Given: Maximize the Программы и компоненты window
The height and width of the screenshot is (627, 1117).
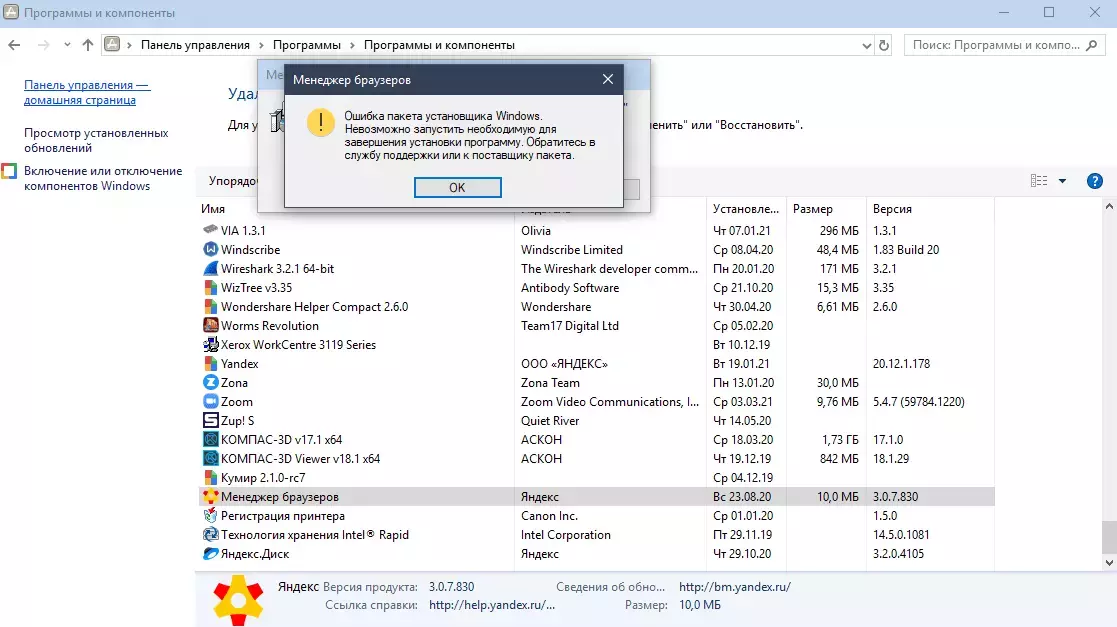Looking at the screenshot, I should point(1049,12).
